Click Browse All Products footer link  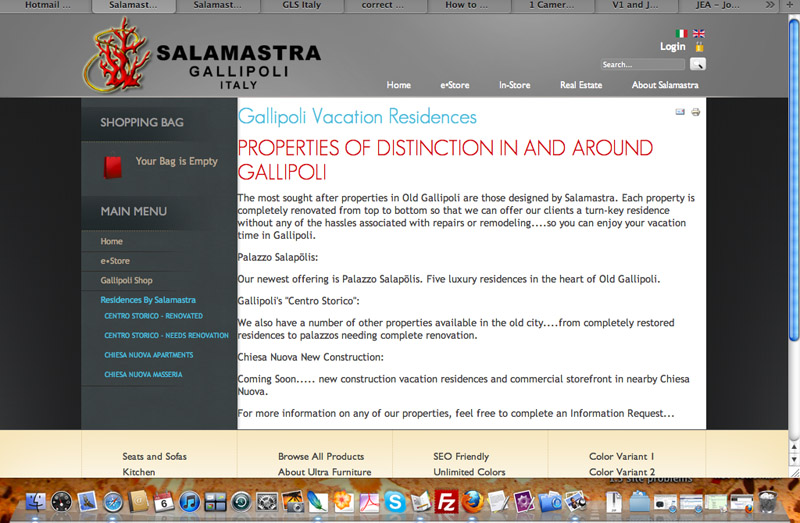pyautogui.click(x=321, y=456)
